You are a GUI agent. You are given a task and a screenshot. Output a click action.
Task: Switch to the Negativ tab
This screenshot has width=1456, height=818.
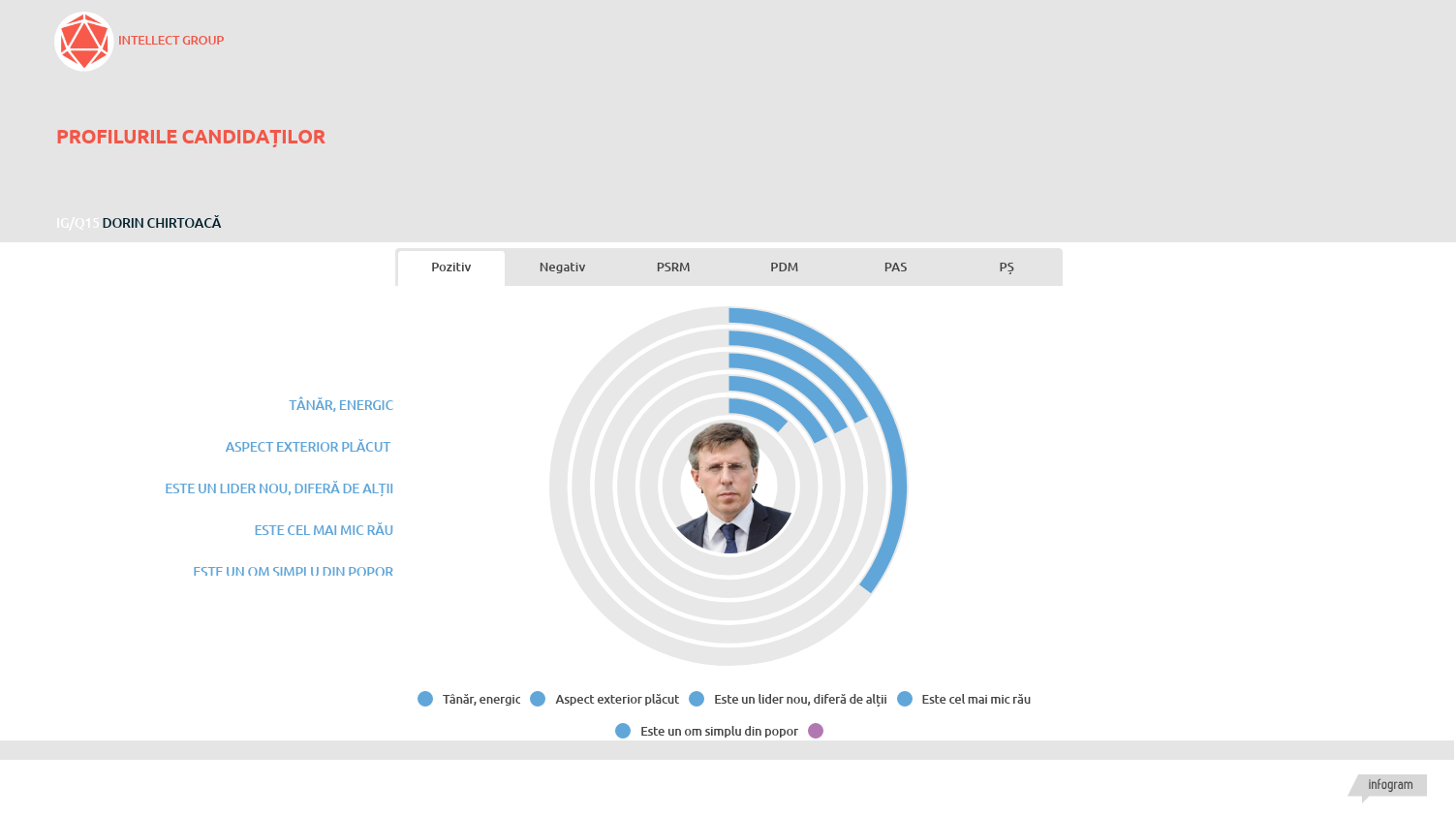[562, 267]
